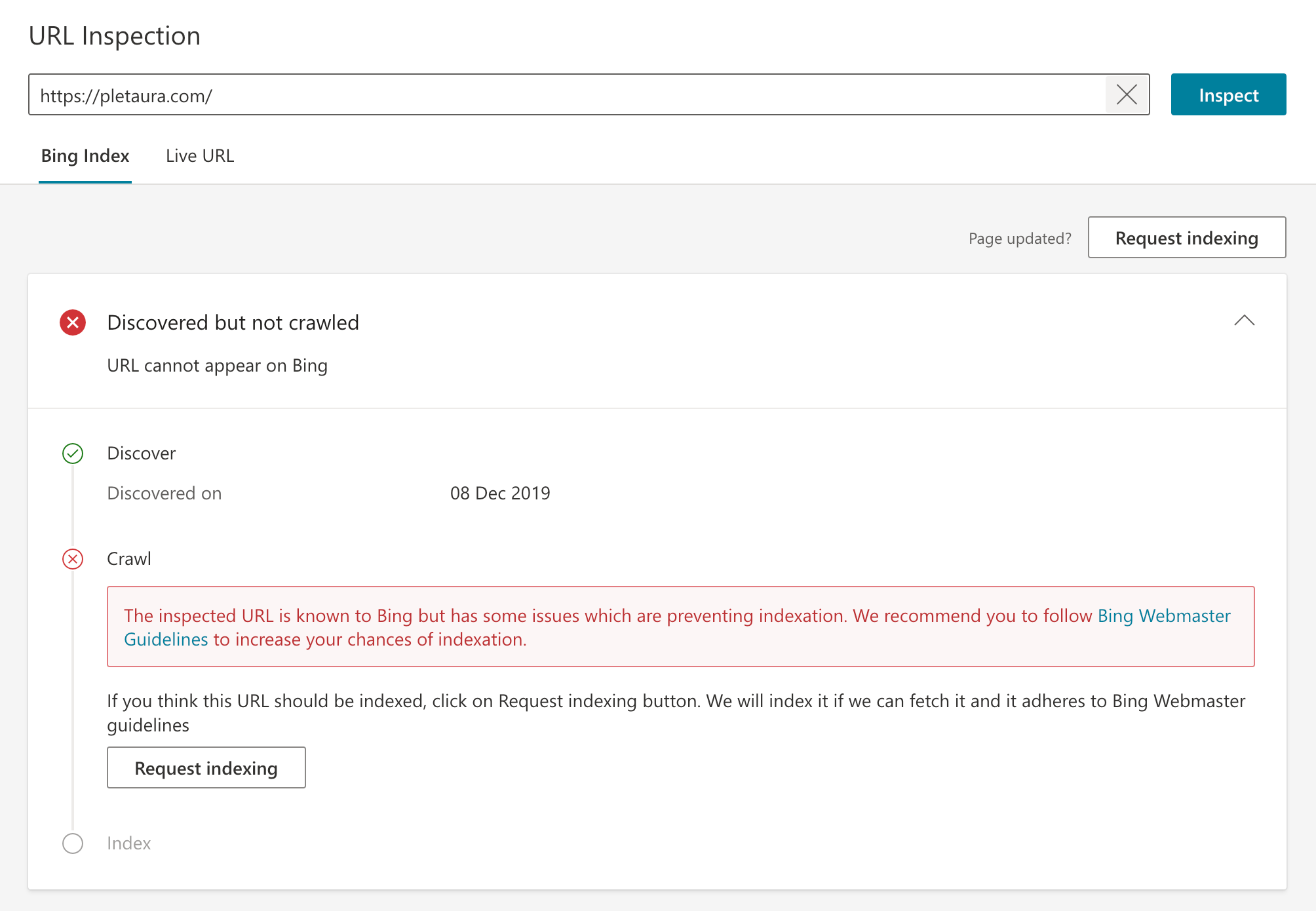Switch to the Live URL tab
Screen dimensions: 1316x911
pyautogui.click(x=200, y=156)
